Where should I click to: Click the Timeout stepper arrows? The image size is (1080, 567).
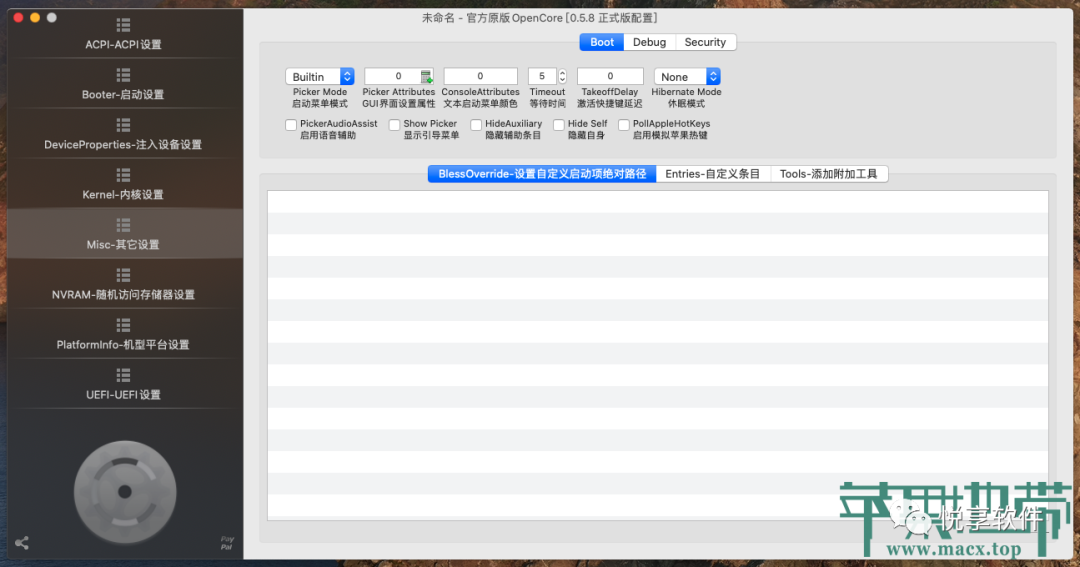562,76
